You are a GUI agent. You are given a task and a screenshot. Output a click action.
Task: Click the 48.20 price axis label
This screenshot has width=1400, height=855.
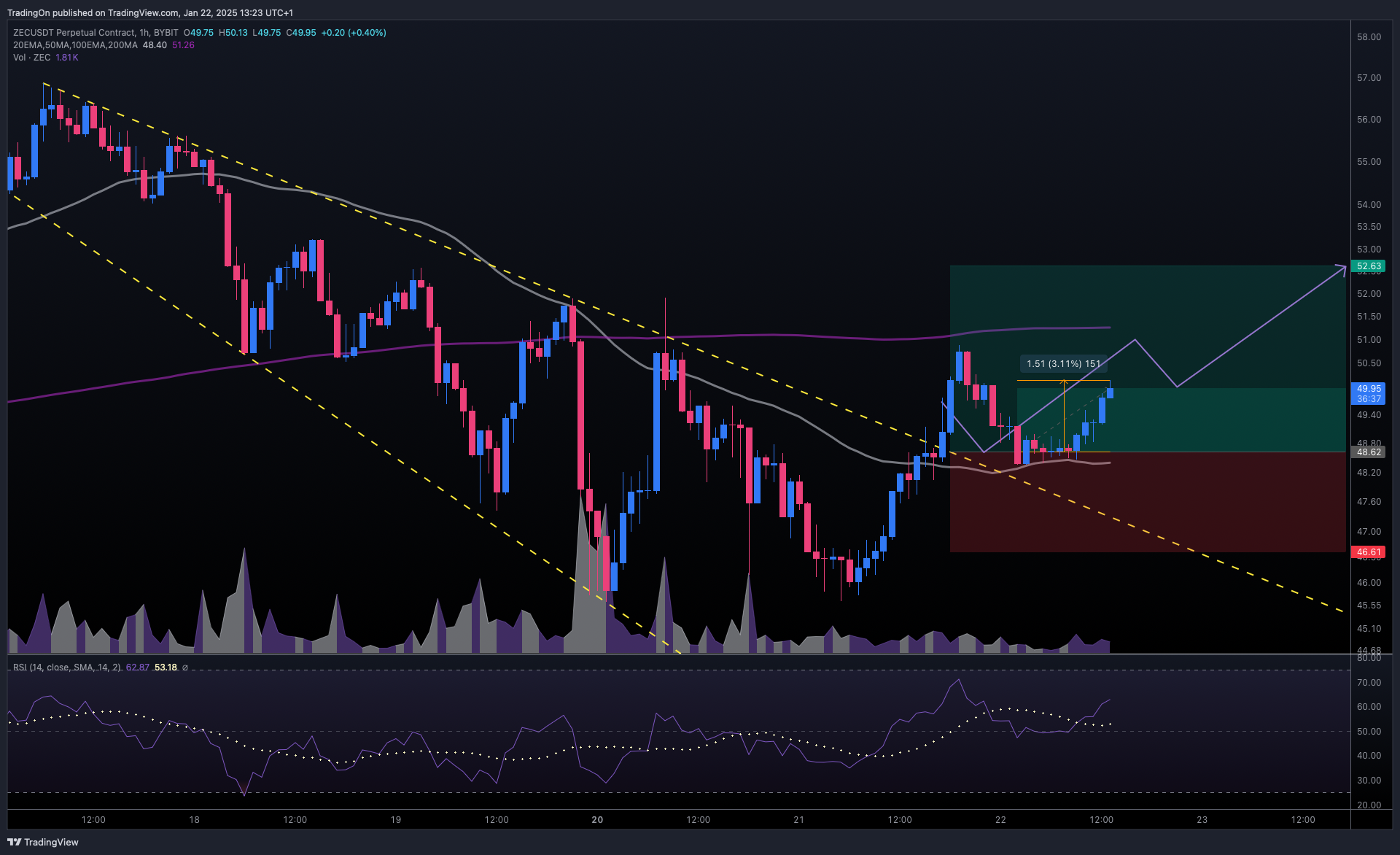[x=1369, y=473]
